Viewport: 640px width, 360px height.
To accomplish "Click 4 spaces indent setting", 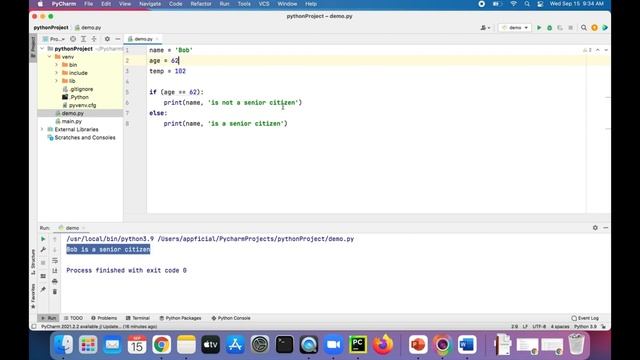I will [x=560, y=327].
